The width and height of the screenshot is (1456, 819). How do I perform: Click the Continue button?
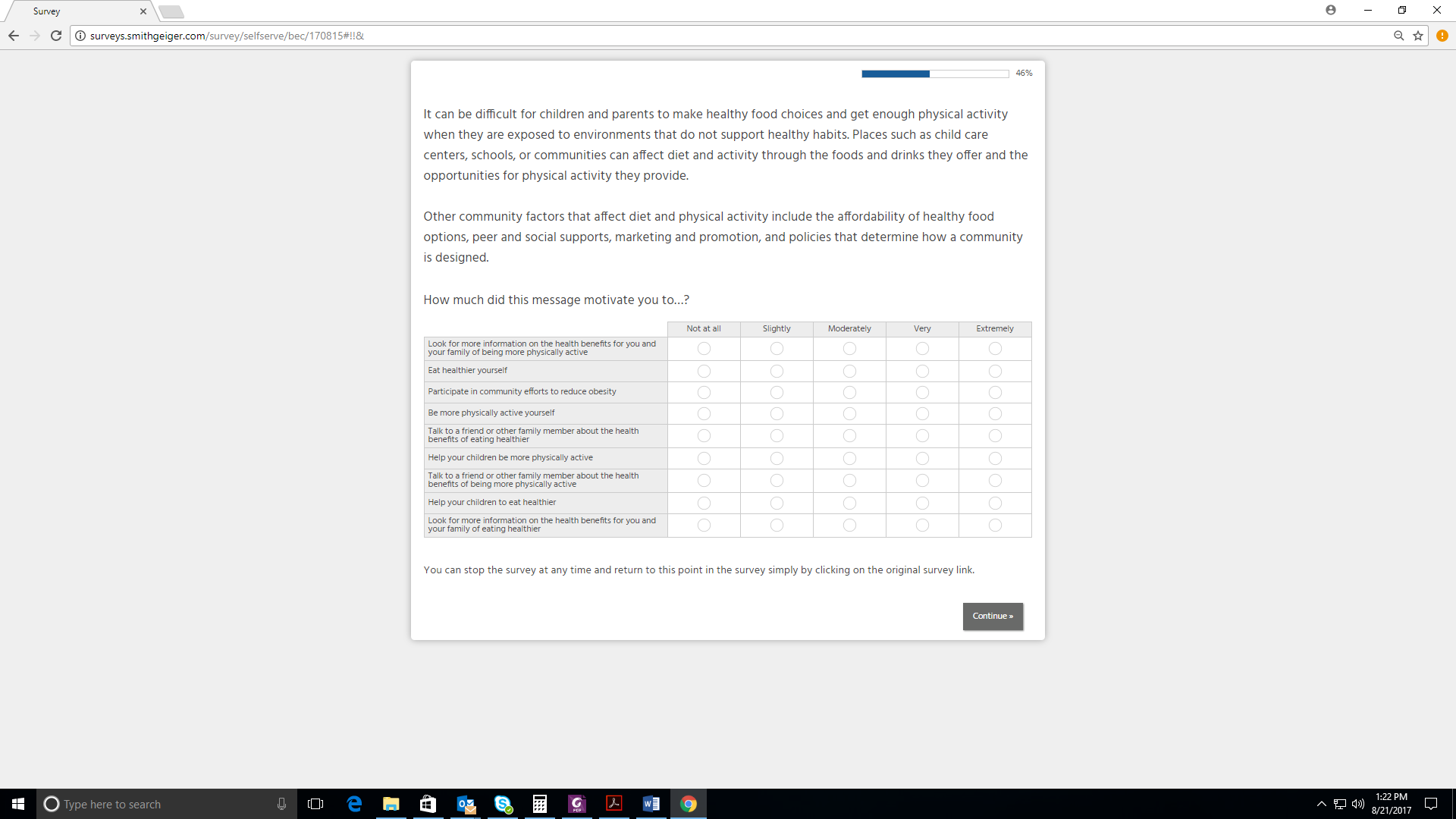(993, 616)
